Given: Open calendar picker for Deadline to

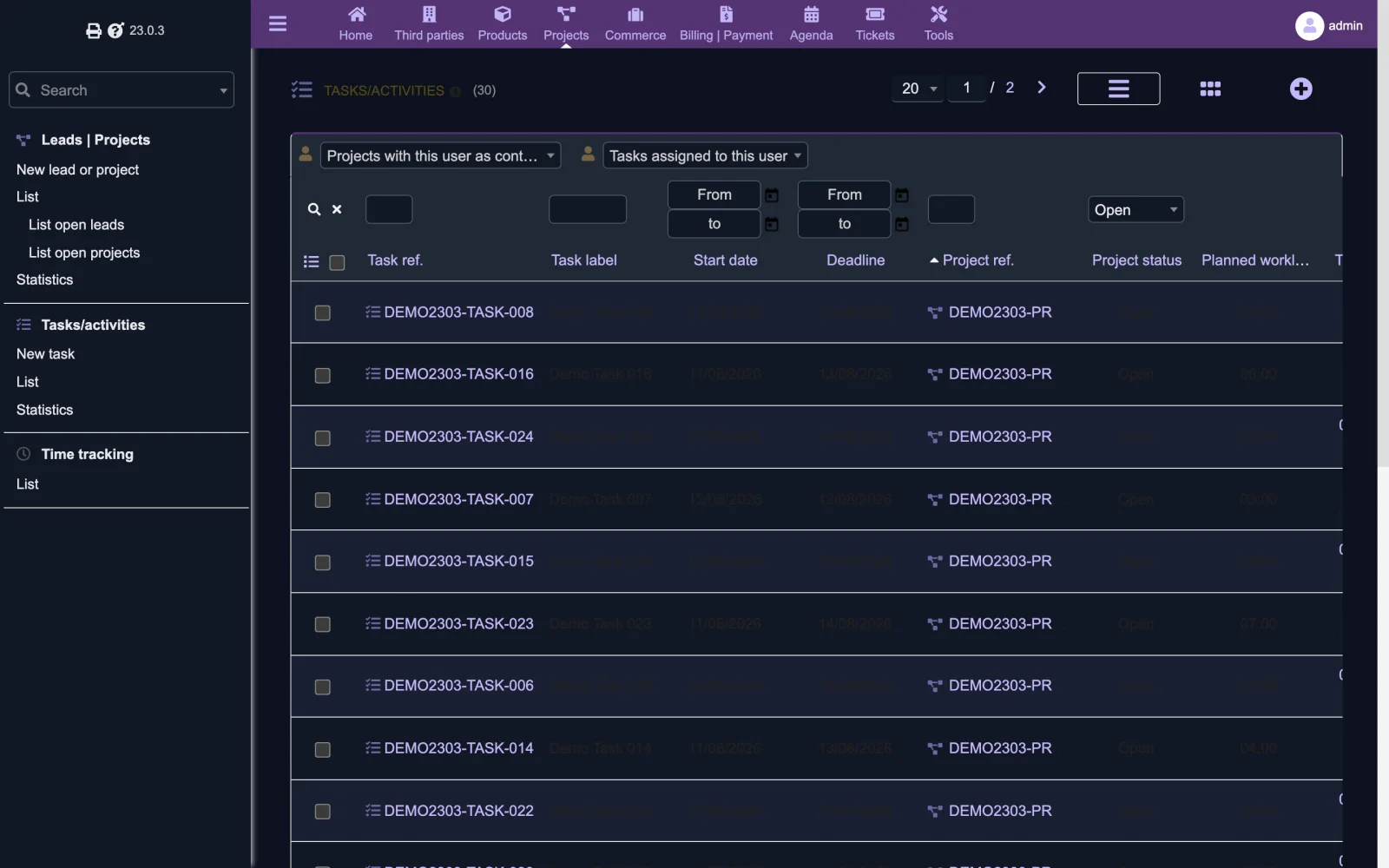Looking at the screenshot, I should click(902, 225).
